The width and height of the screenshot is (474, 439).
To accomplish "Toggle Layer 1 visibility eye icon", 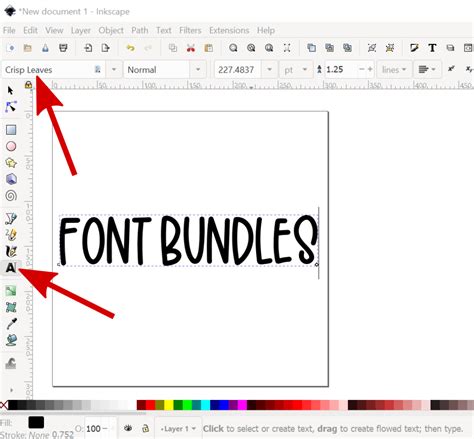I will click(128, 428).
